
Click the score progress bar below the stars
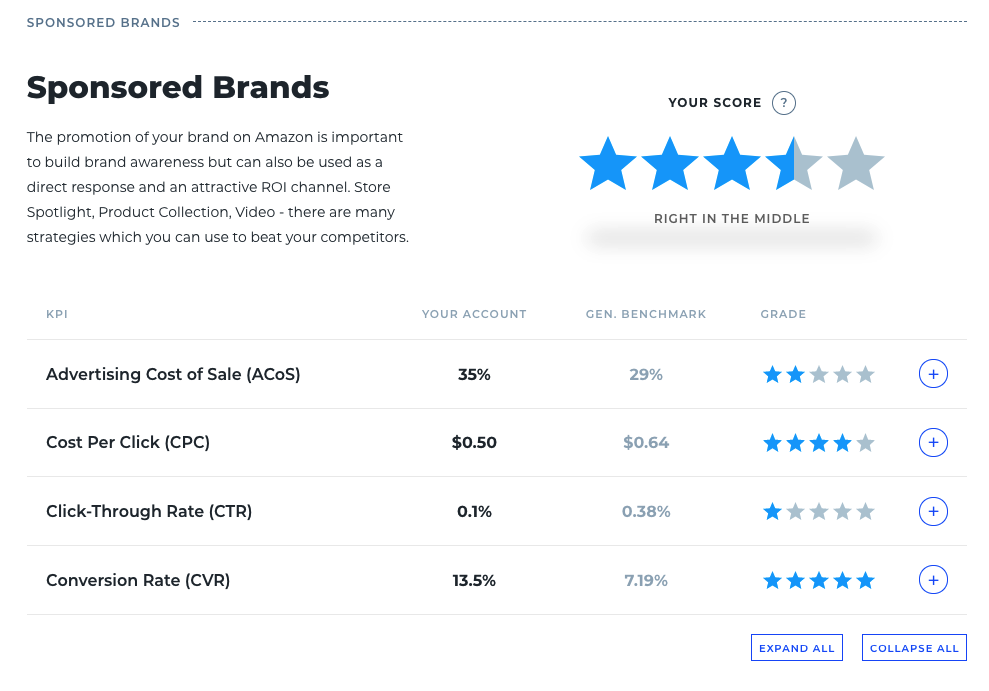[x=731, y=238]
